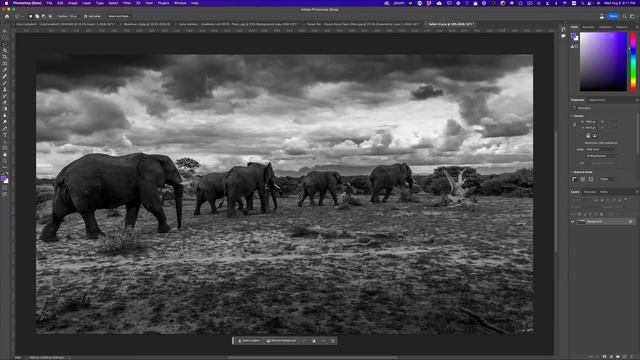
Task: Open the RGB Color mode dropdown
Action: (x=600, y=149)
